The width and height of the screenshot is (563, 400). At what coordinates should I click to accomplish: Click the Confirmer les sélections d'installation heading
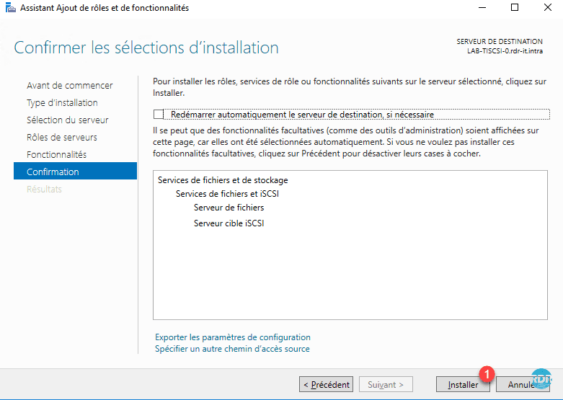point(146,48)
